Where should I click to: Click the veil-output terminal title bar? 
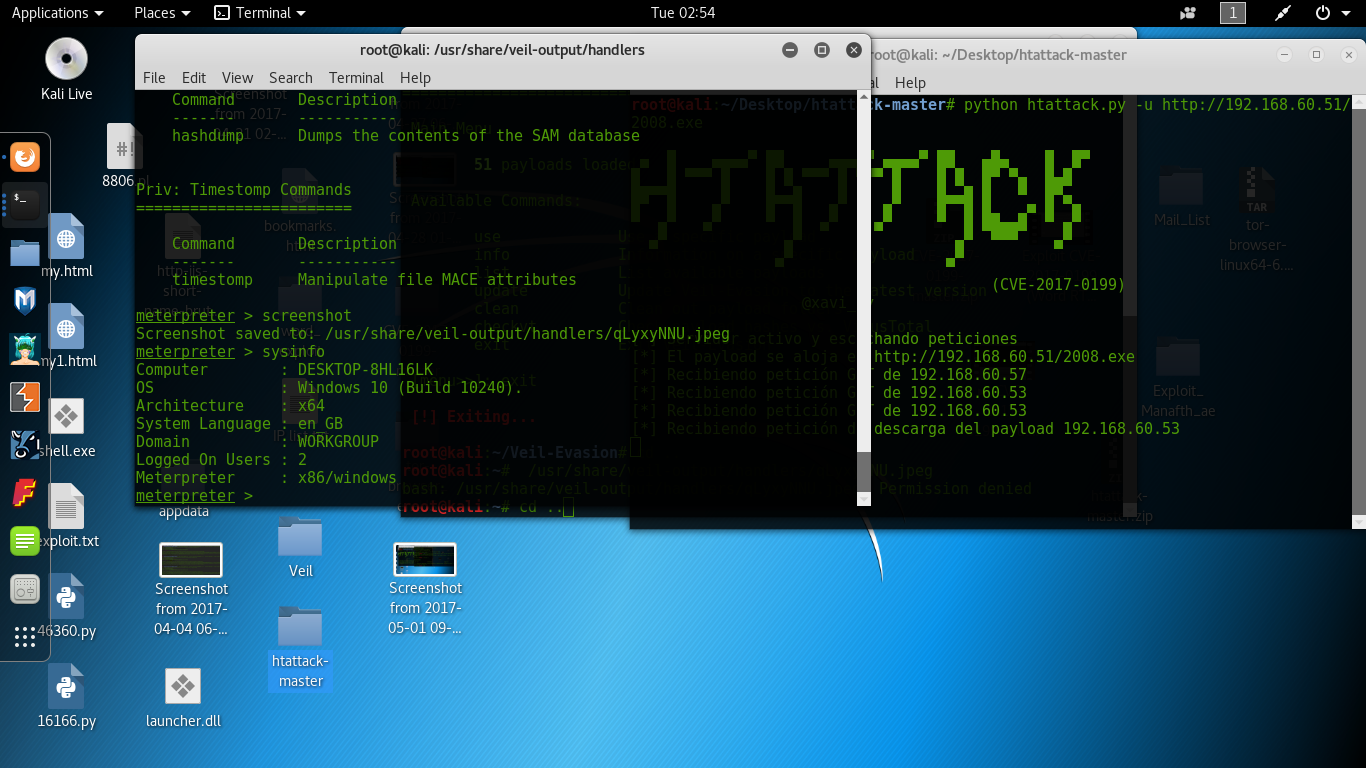502,50
